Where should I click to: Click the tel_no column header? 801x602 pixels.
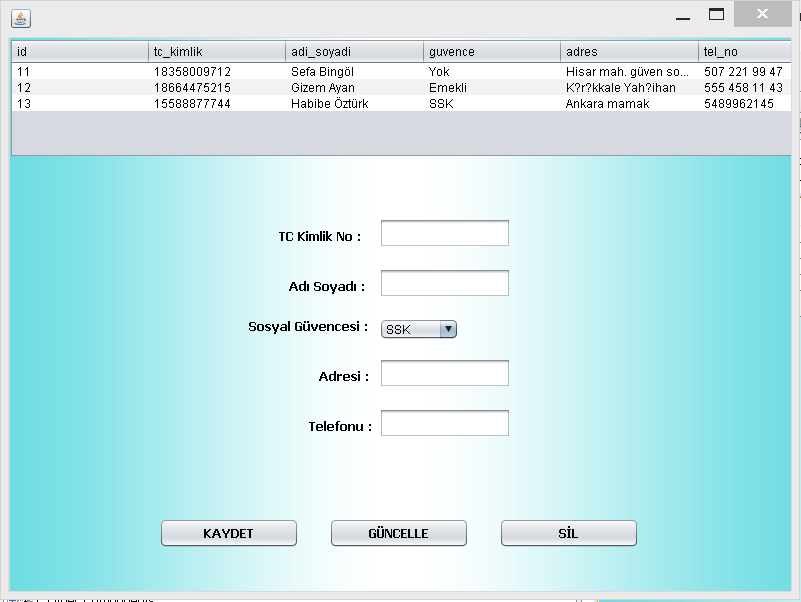745,51
